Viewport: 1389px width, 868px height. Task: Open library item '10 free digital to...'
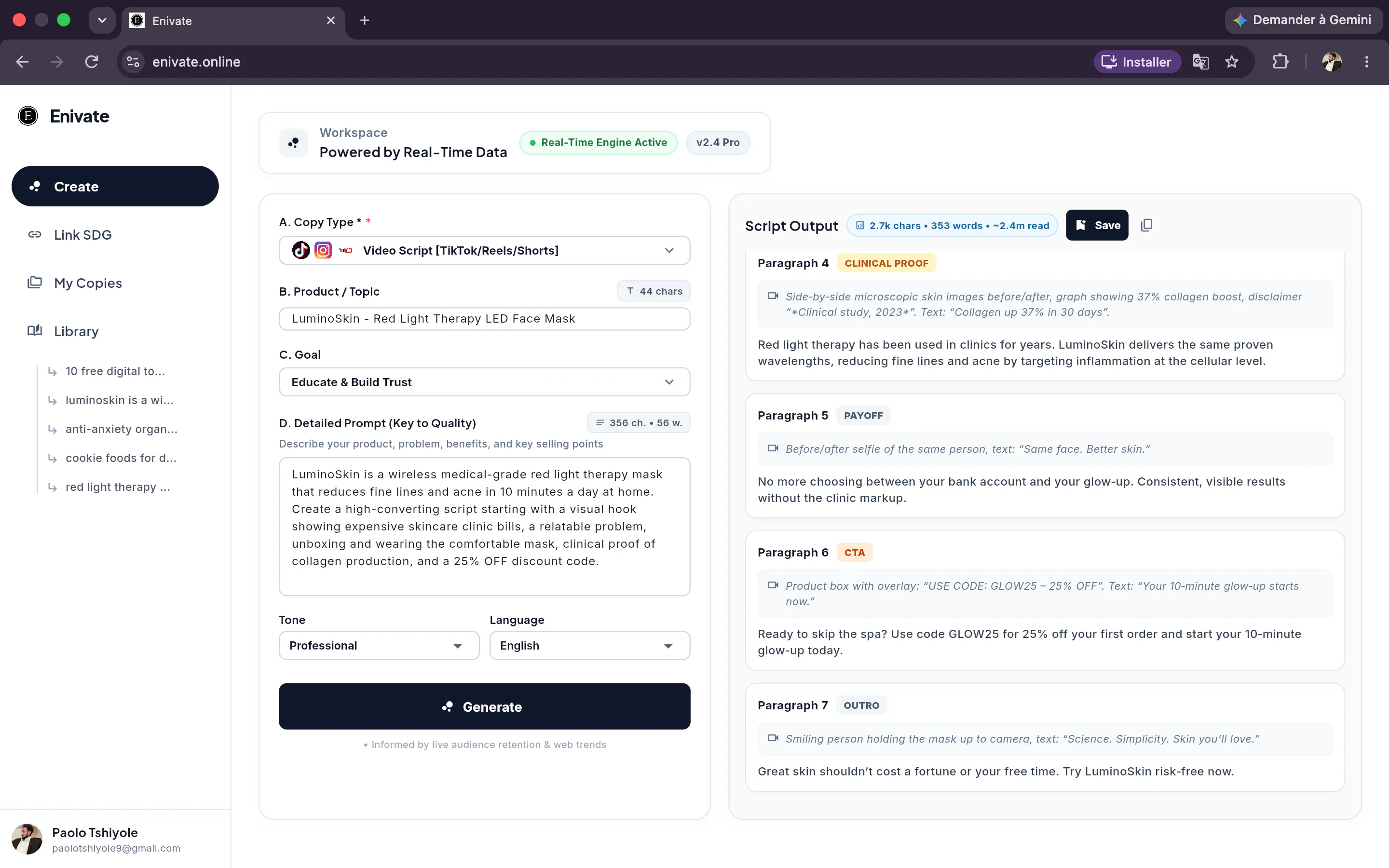(x=115, y=371)
